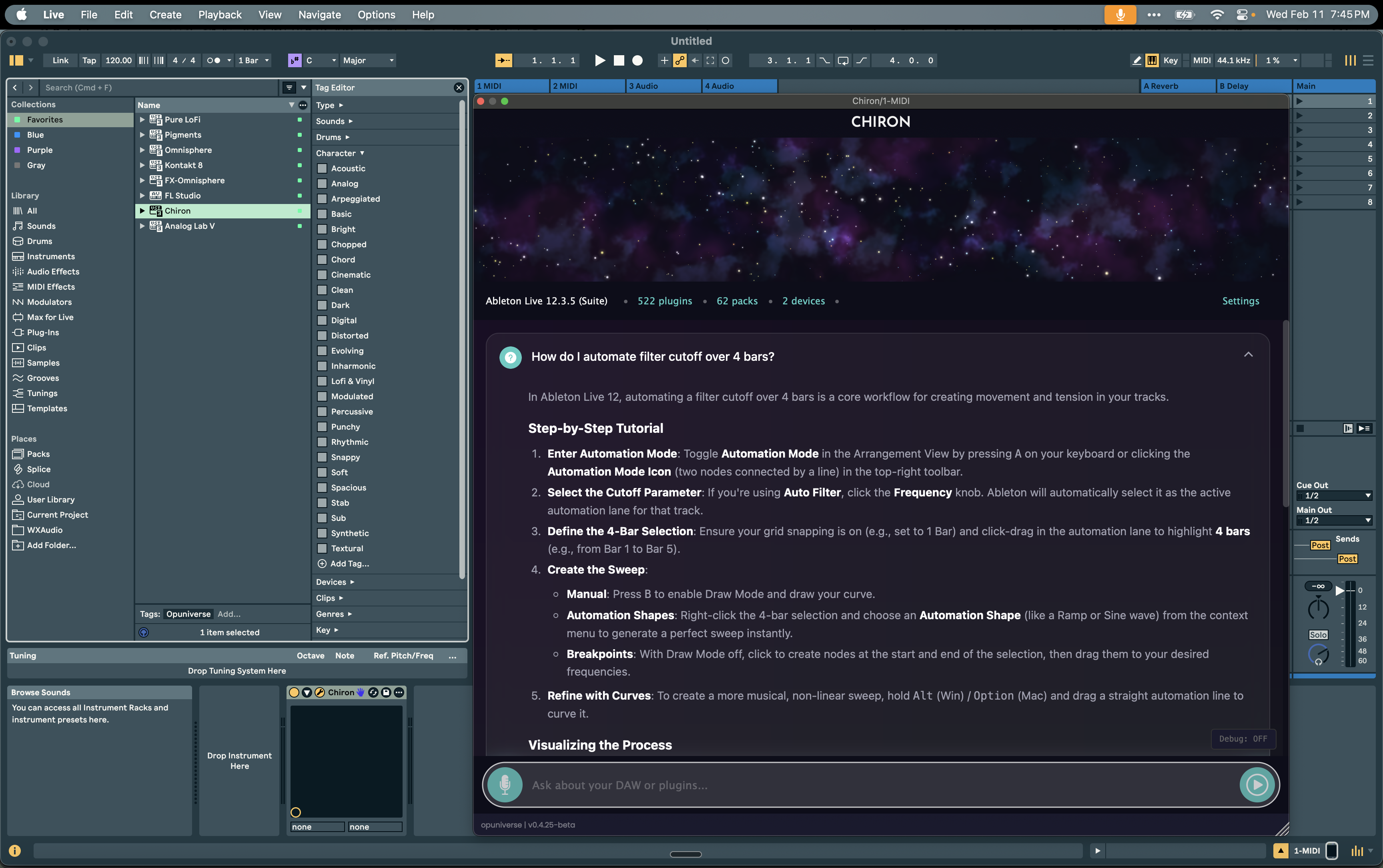1383x868 pixels.
Task: Click the Tap Tempo button
Action: pos(89,60)
